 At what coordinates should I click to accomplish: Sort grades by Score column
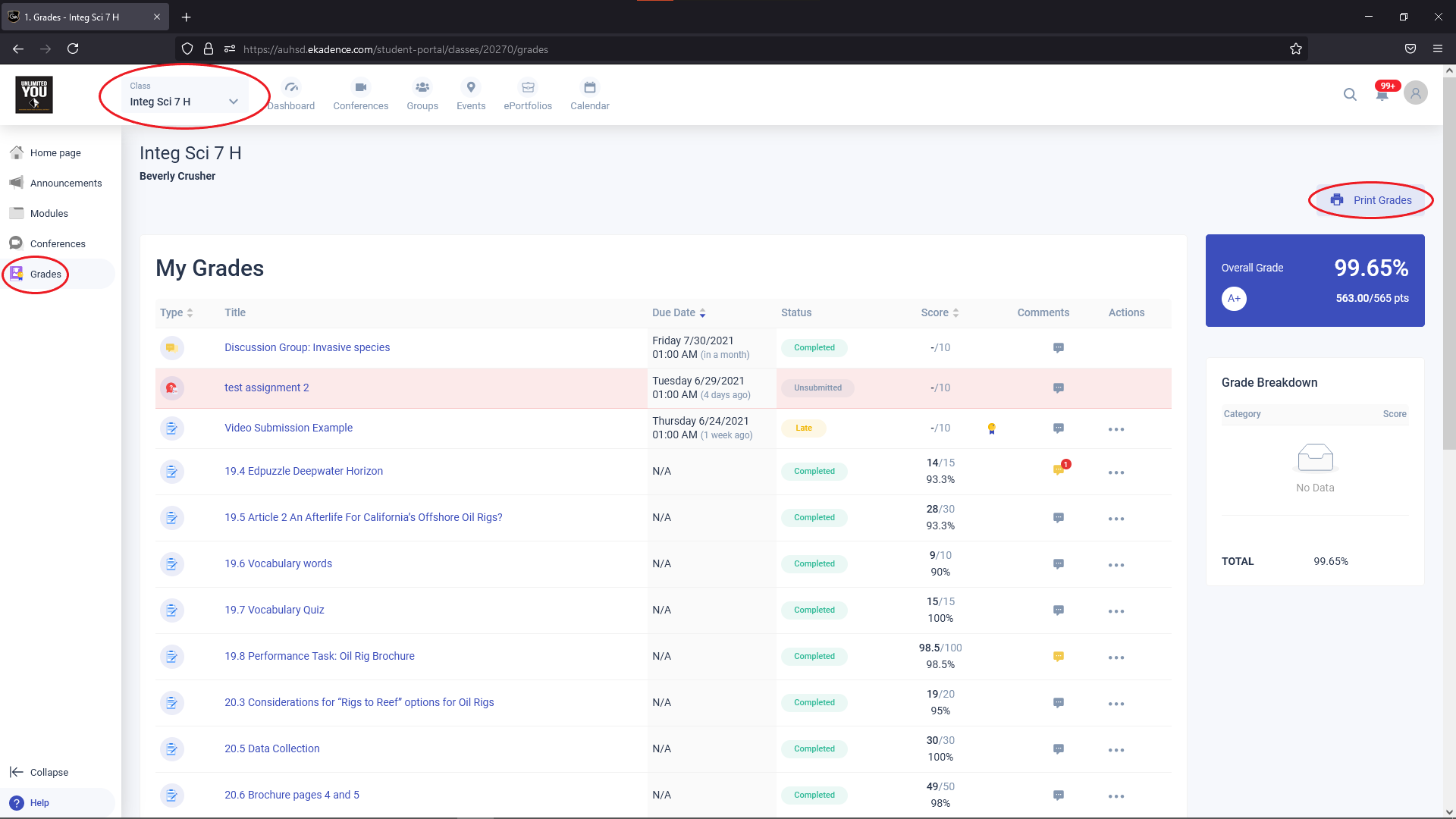(x=940, y=312)
